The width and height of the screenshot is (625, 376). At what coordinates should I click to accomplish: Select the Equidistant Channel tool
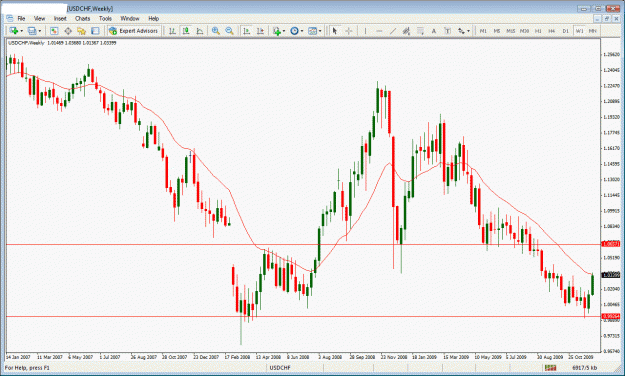406,31
